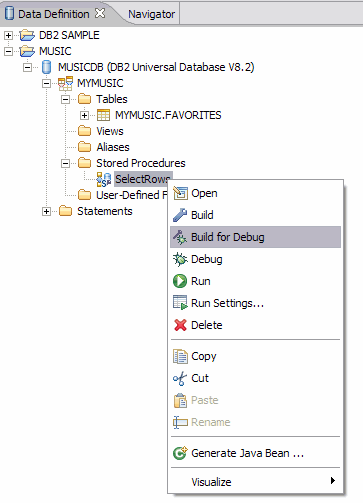This screenshot has width=363, height=503.
Task: Expand the MYMUSIC.FAVORITES table
Action: tap(85, 115)
